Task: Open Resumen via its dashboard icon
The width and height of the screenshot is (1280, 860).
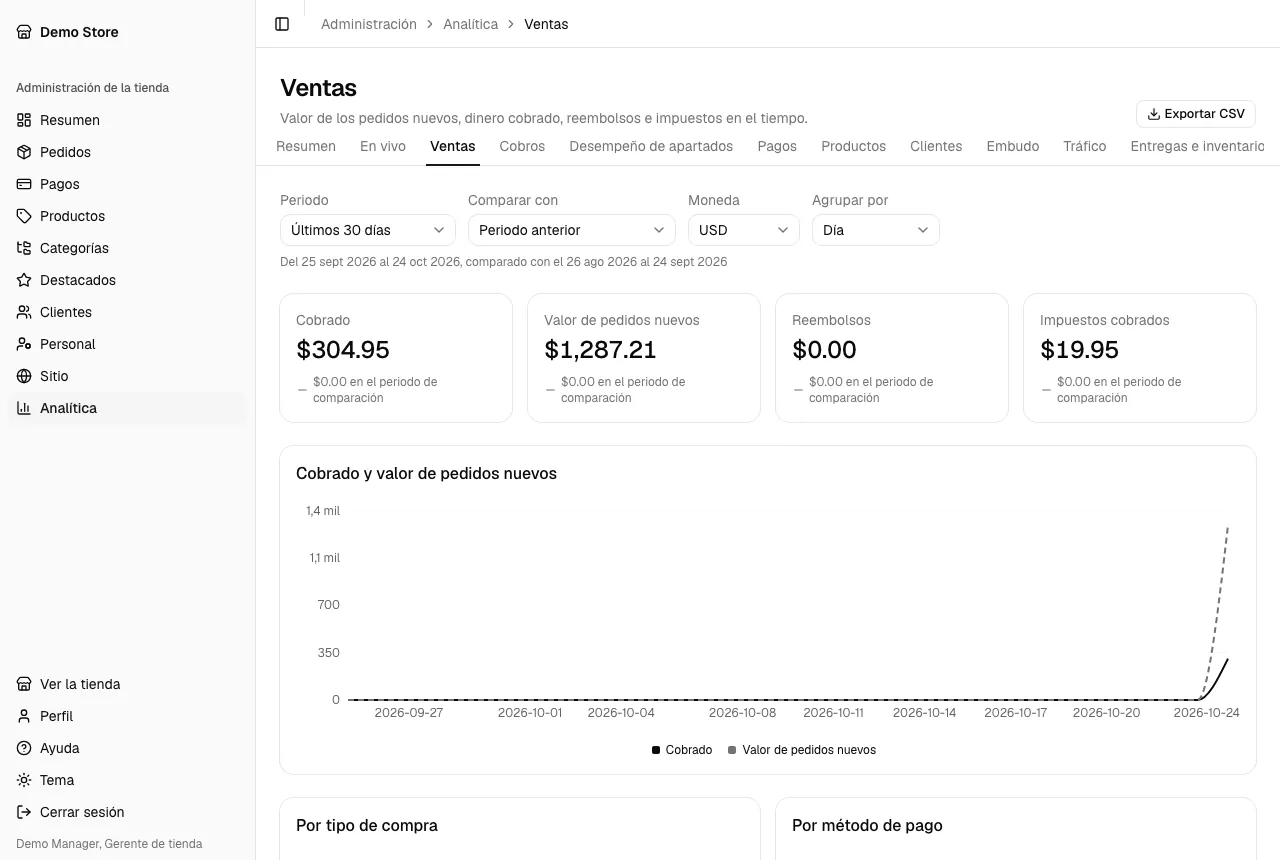Action: point(24,120)
